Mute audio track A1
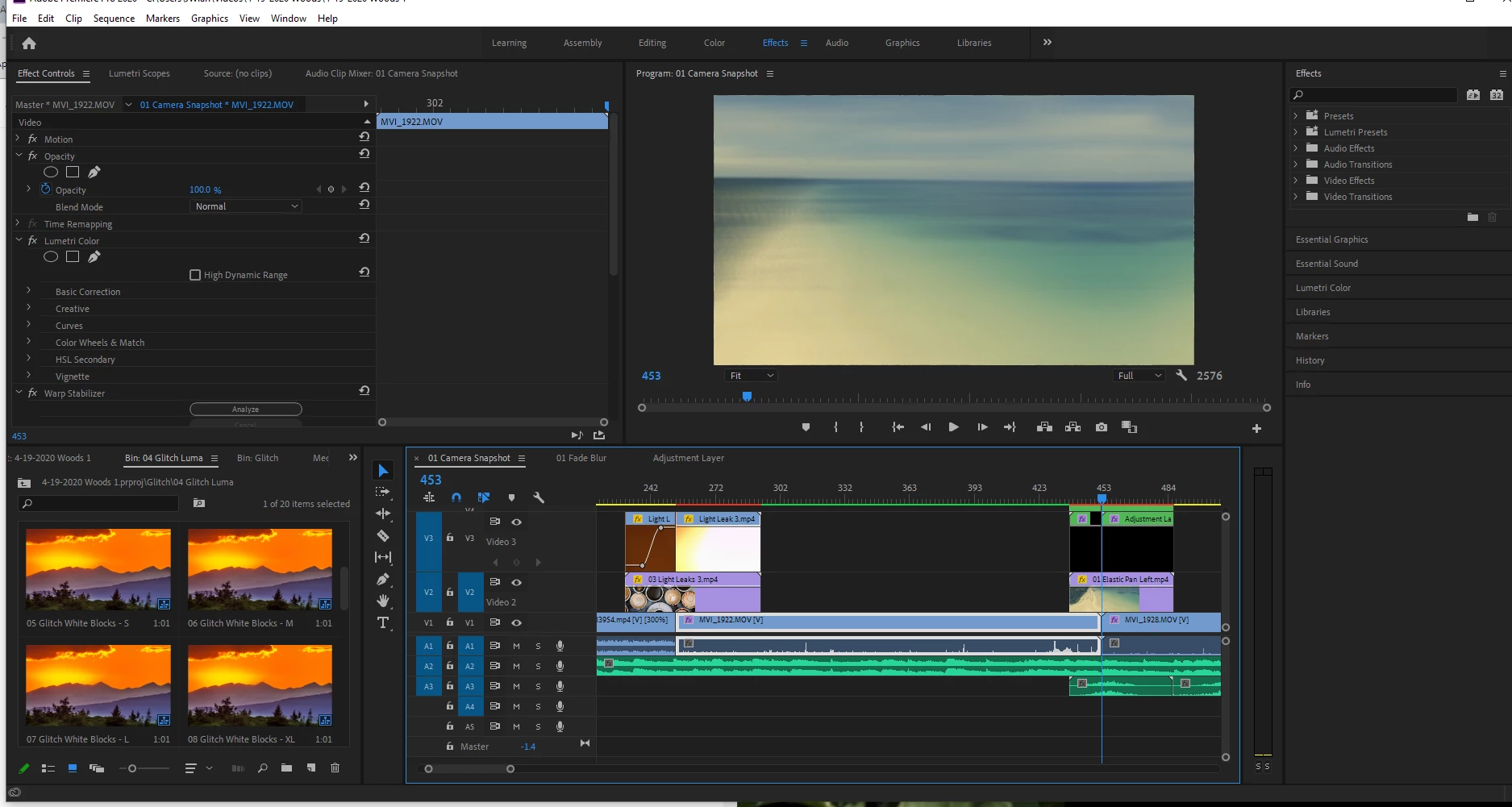Viewport: 1512px width, 807px height. (516, 646)
